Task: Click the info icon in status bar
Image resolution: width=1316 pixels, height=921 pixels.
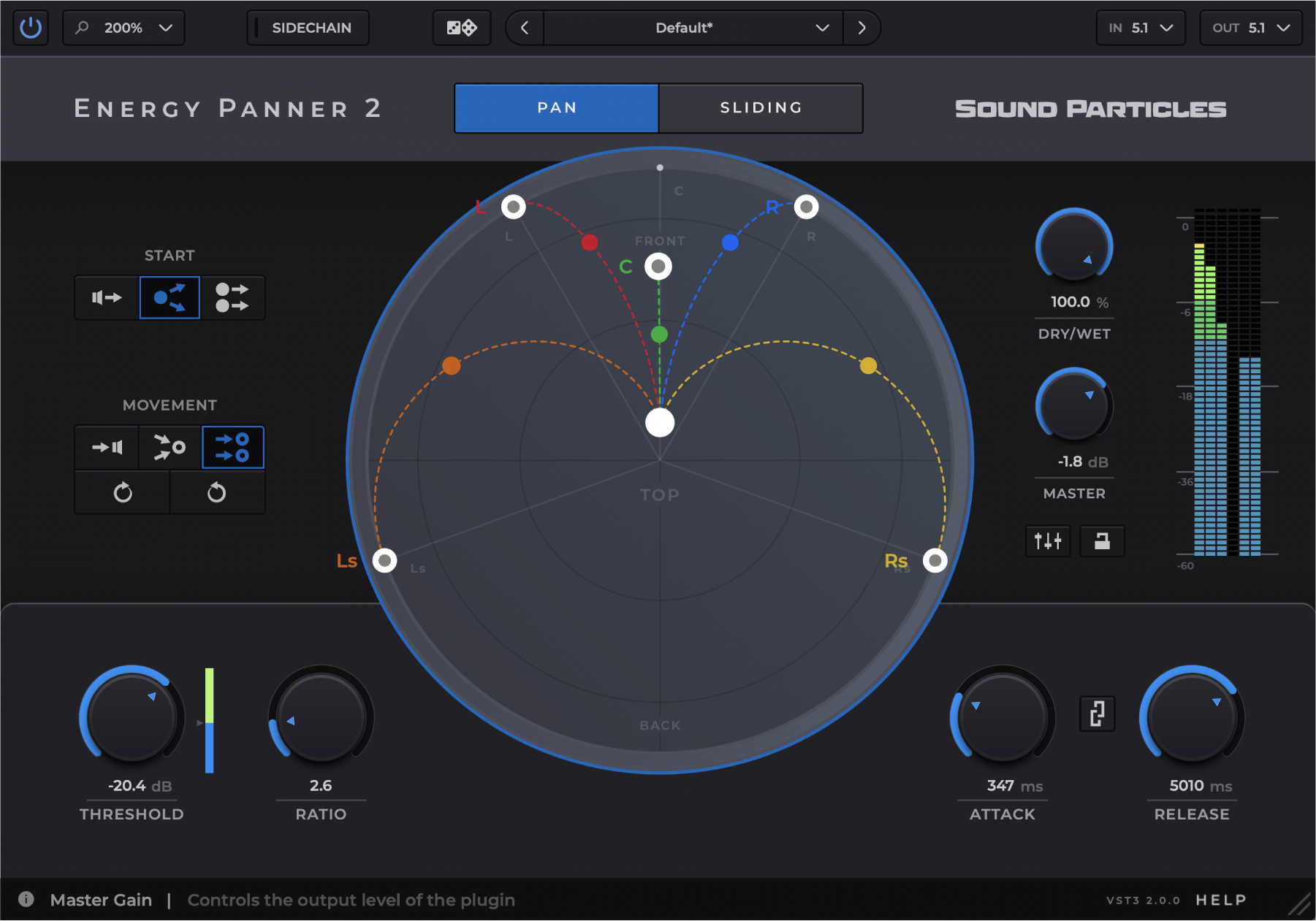Action: point(26,899)
